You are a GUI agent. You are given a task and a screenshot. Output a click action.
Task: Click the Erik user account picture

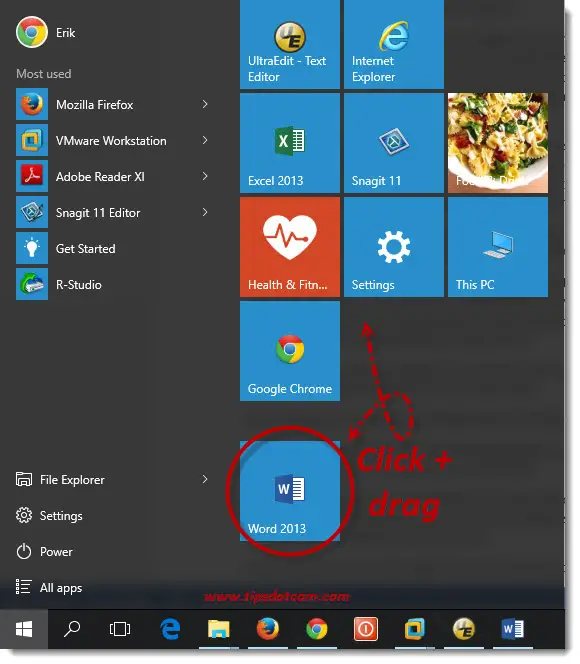[x=32, y=32]
